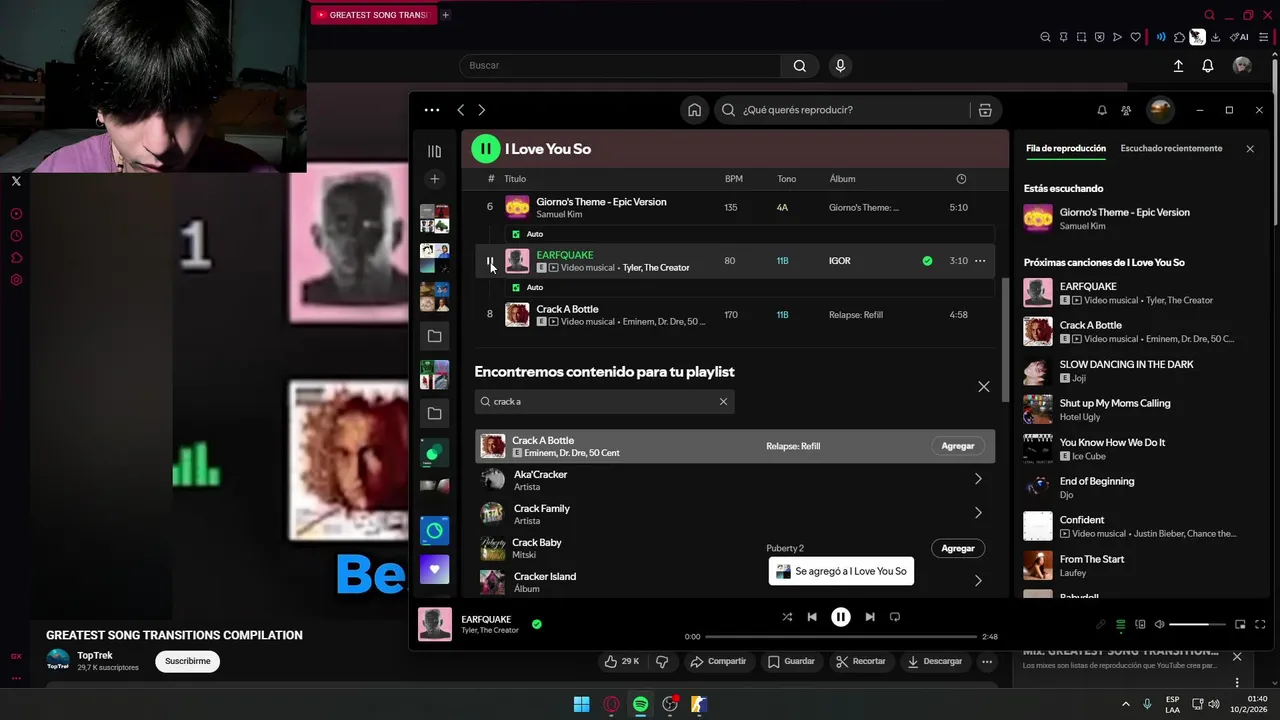Viewport: 1280px width, 720px height.
Task: Sort playlist by Tono column
Action: [x=787, y=179]
